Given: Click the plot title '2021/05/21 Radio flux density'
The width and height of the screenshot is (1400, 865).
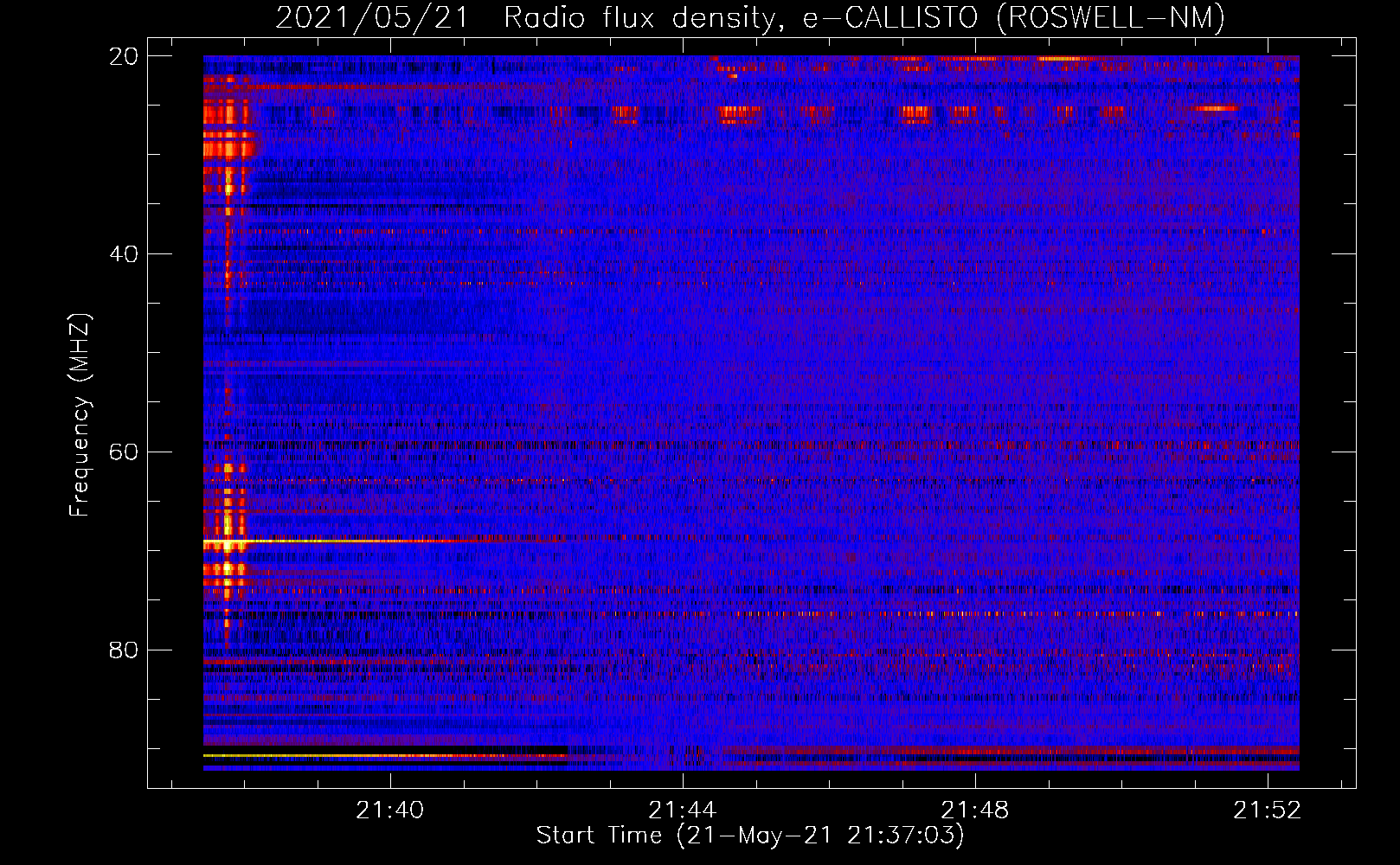Looking at the screenshot, I should 749,17.
